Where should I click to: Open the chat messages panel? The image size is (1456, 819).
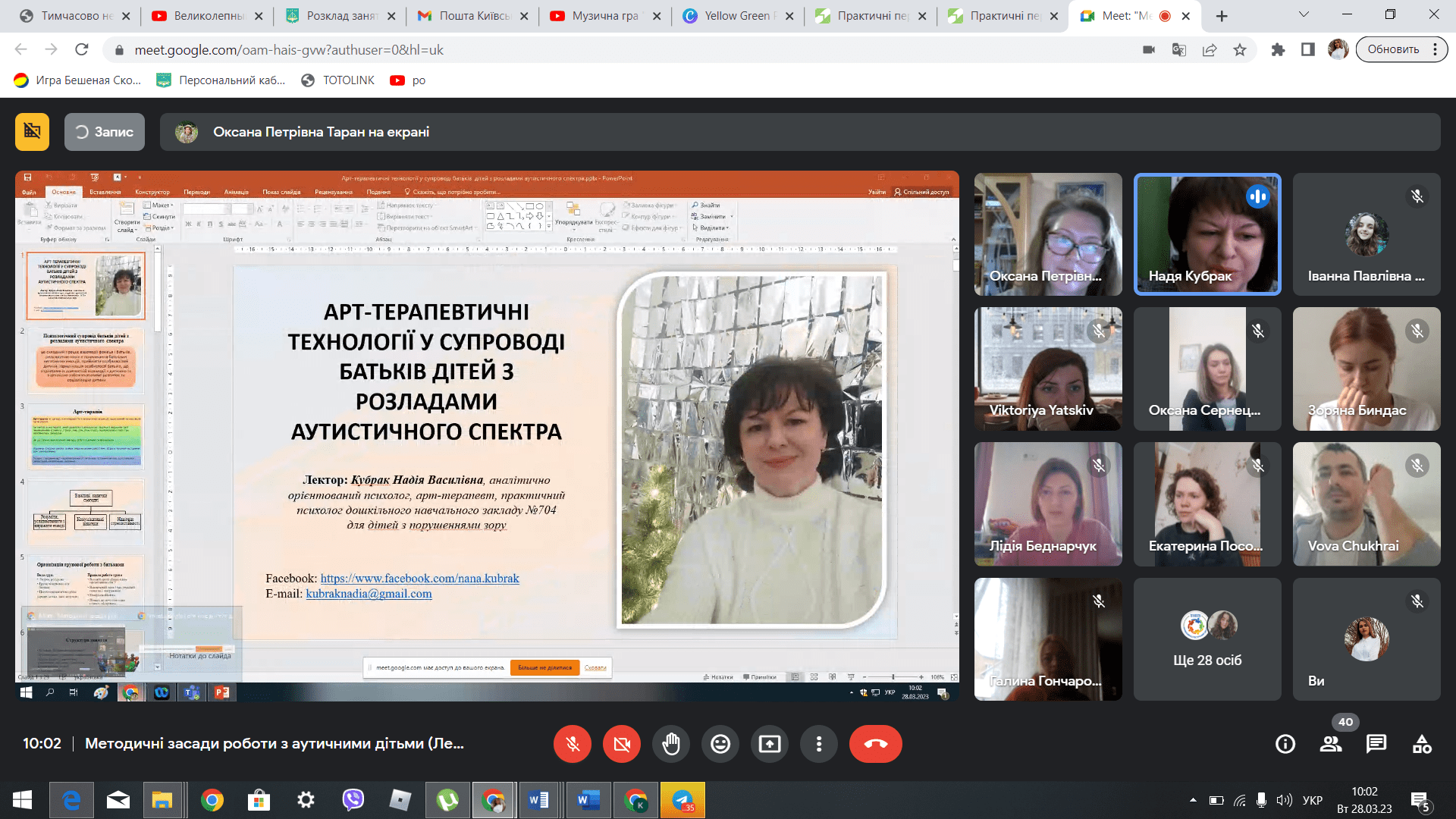(1376, 744)
